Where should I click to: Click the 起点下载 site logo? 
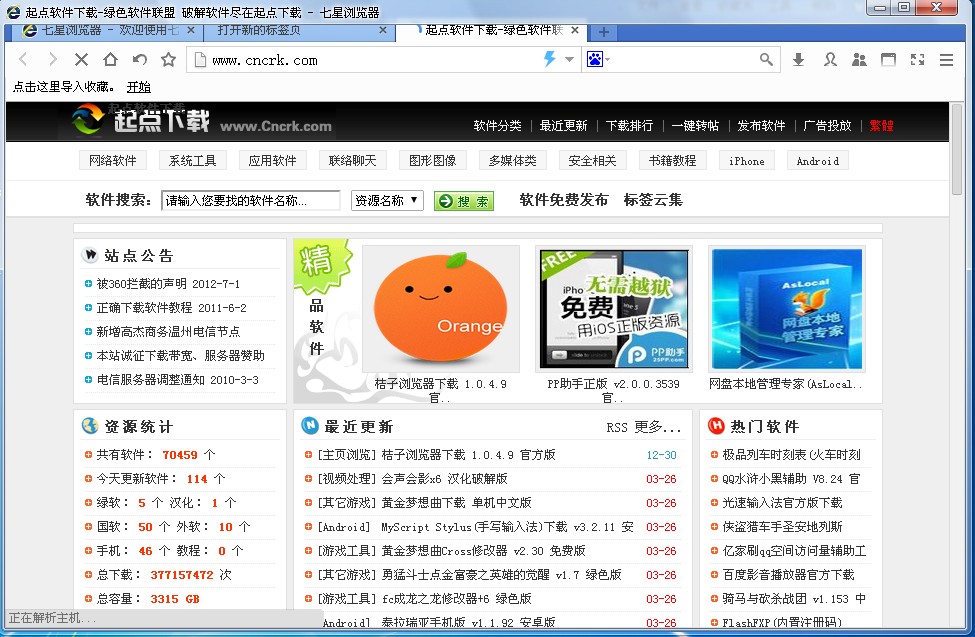(162, 120)
